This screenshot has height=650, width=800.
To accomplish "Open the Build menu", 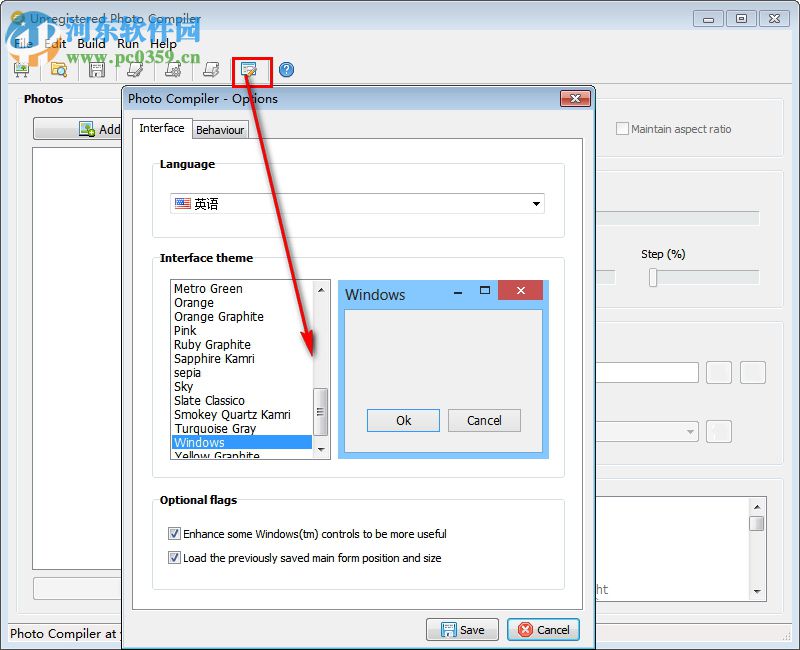I will (x=91, y=44).
